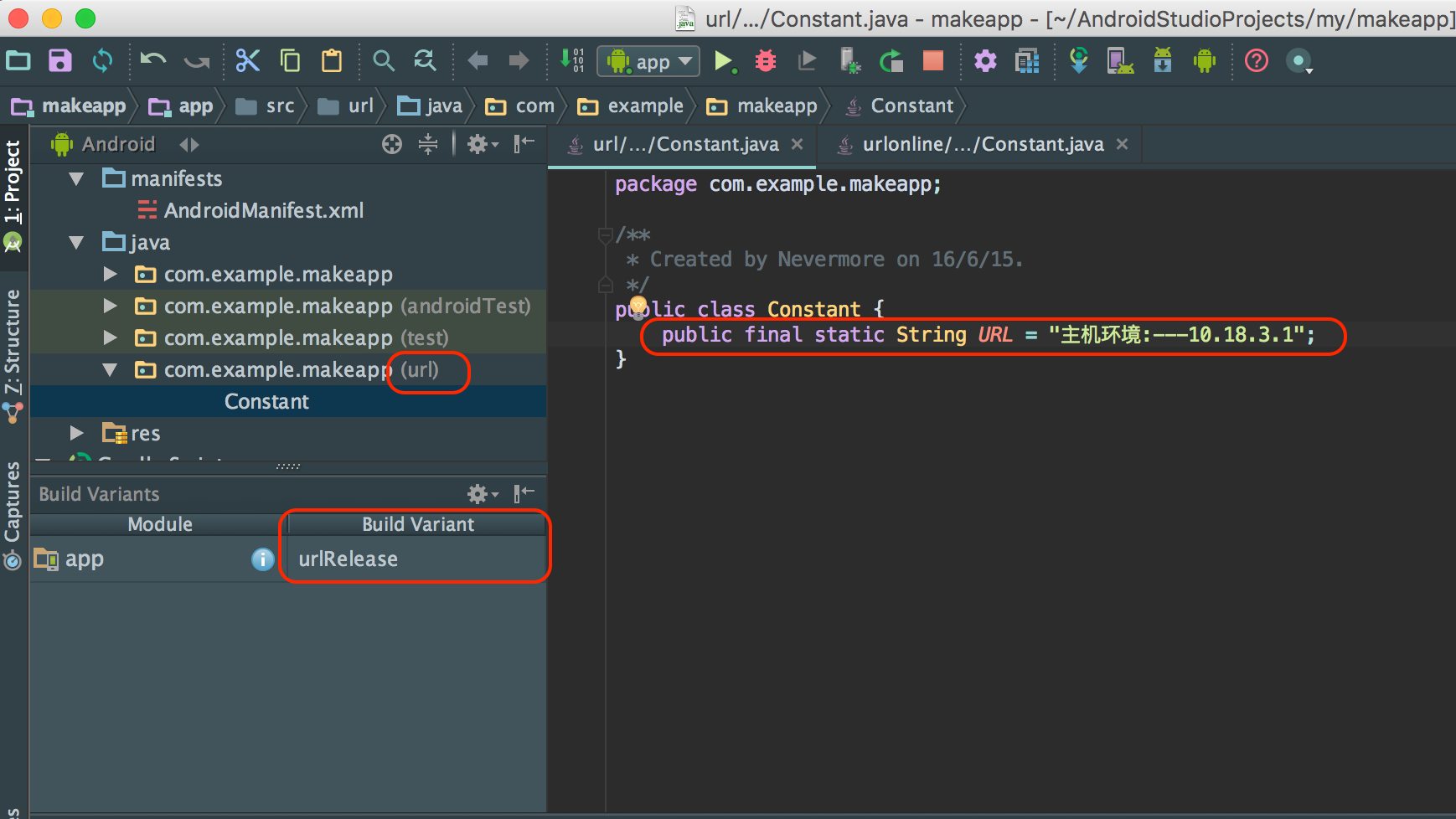Expand the first com.example.makeapp package
1456x819 pixels.
tap(110, 274)
